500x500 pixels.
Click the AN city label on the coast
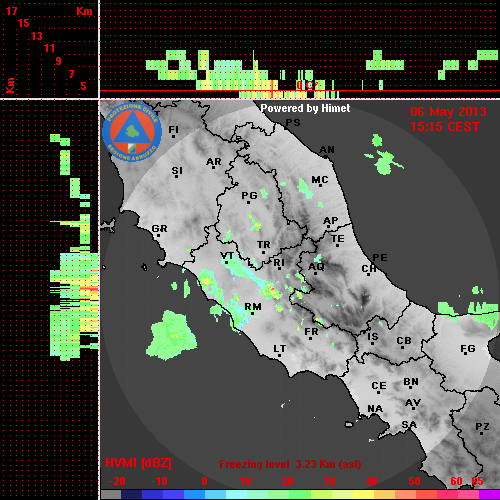point(327,150)
